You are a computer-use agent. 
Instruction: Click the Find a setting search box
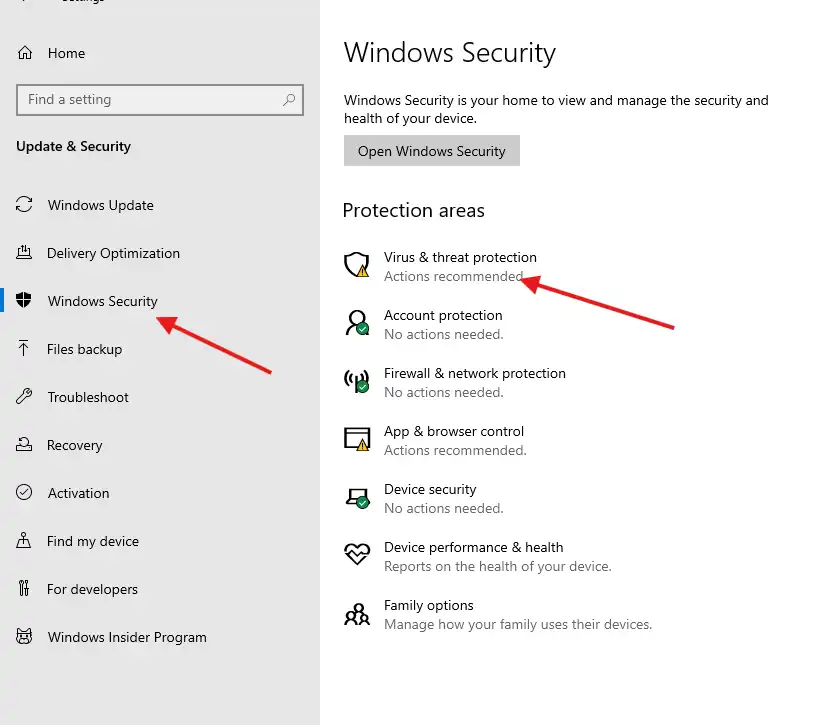tap(160, 100)
